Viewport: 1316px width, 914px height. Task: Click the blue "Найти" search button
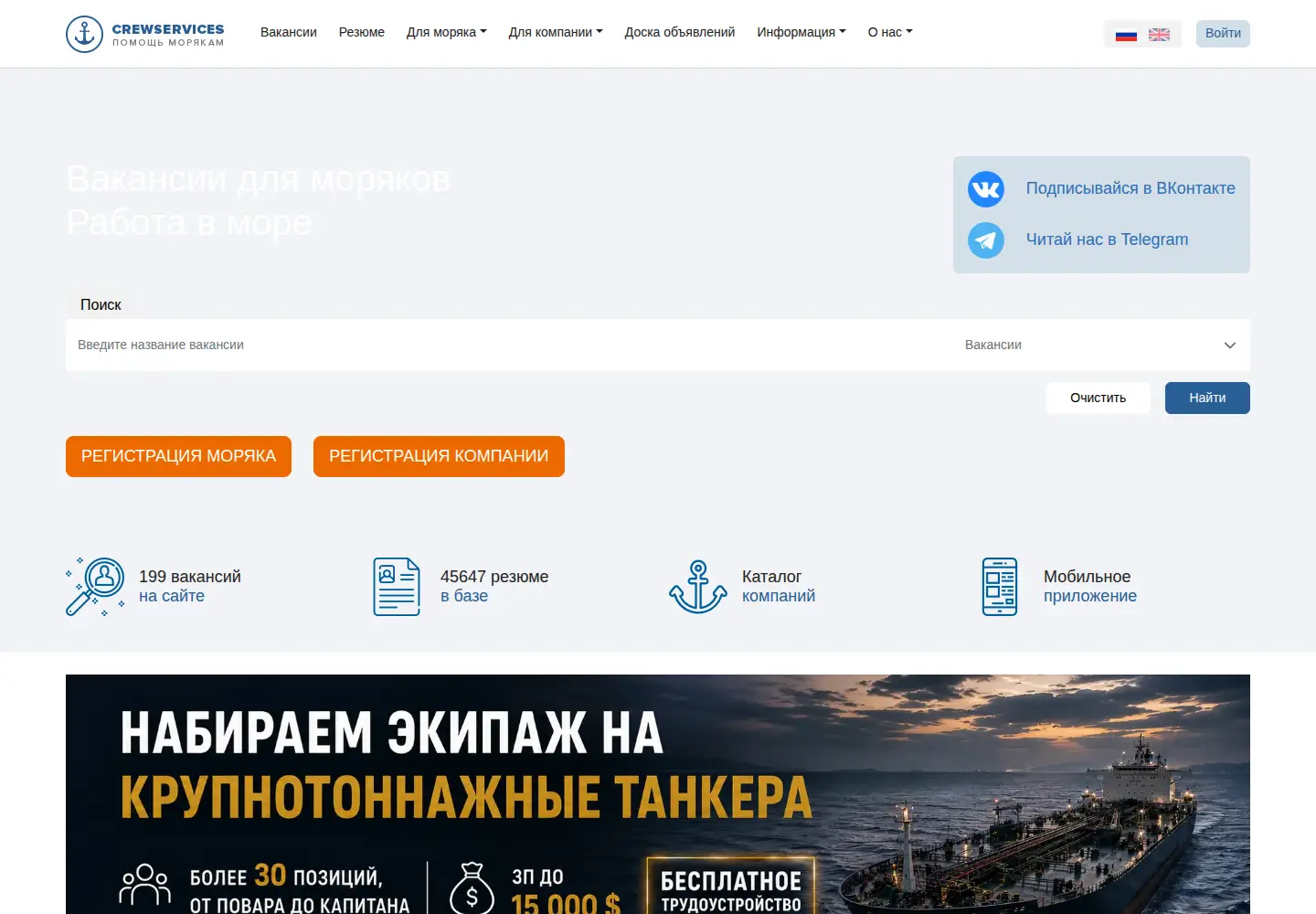point(1207,398)
